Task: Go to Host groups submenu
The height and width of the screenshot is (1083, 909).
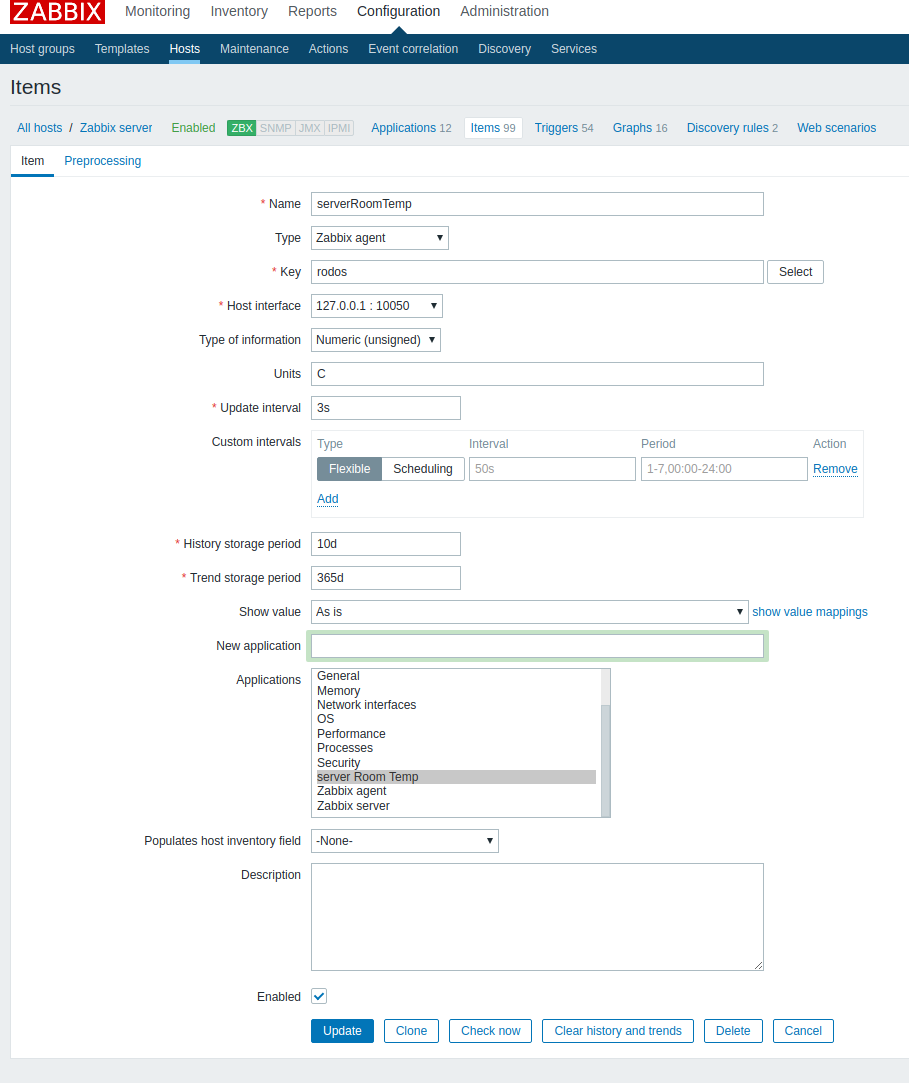Action: click(x=42, y=49)
